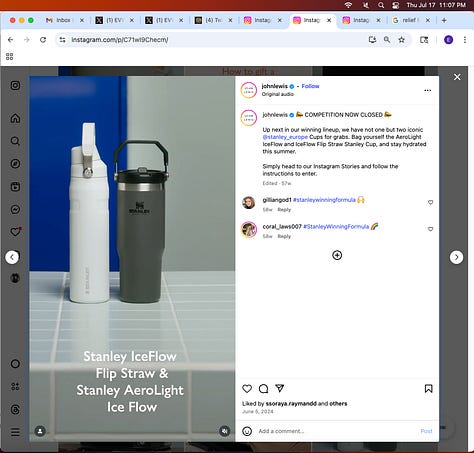Open install app icon in address bar
This screenshot has height=453, width=474.
pyautogui.click(x=372, y=40)
